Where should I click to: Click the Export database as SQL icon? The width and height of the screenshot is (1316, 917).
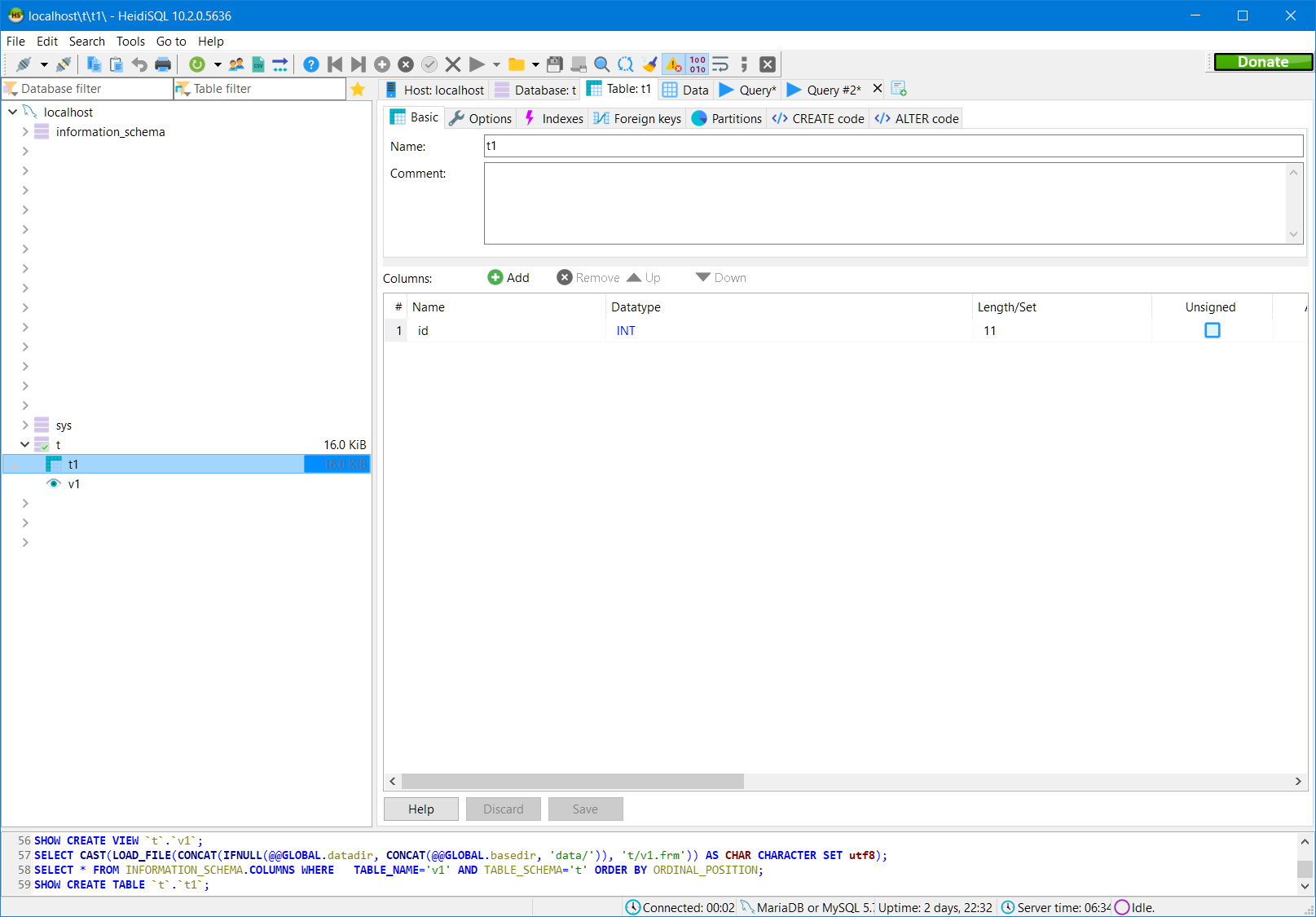tap(280, 64)
